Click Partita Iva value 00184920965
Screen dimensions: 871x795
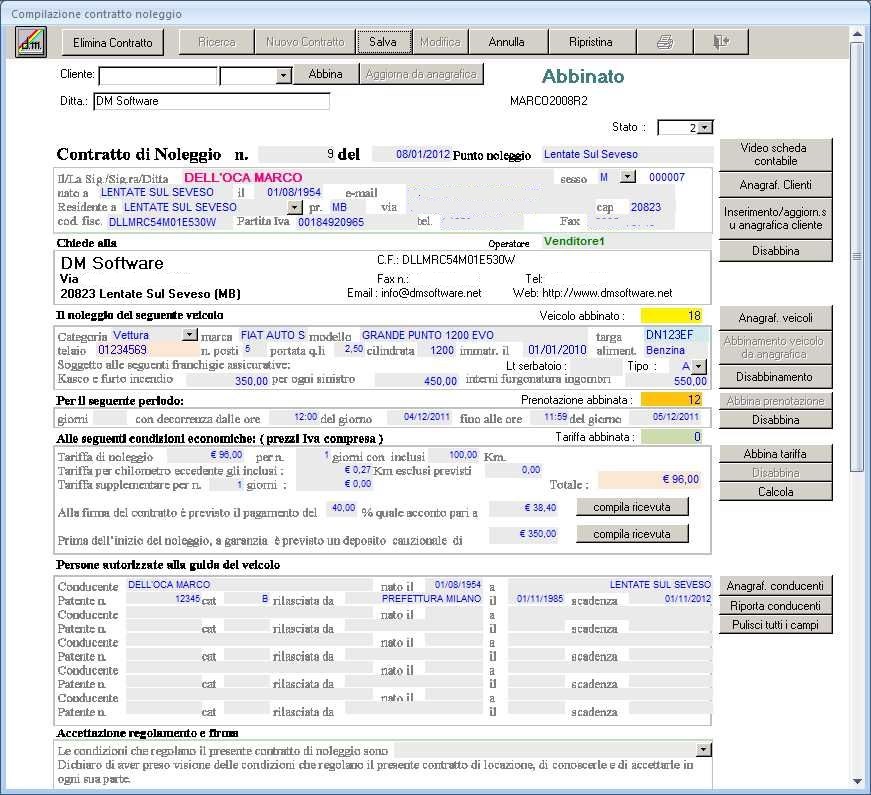[x=331, y=222]
